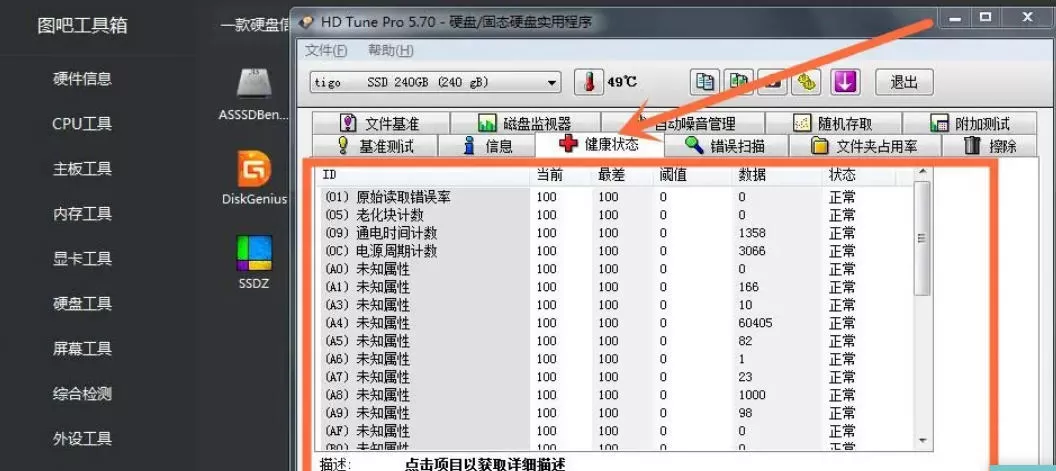Viewport: 1056px width, 471px height.
Task: Open the 文件(F) menu
Action: coord(326,51)
